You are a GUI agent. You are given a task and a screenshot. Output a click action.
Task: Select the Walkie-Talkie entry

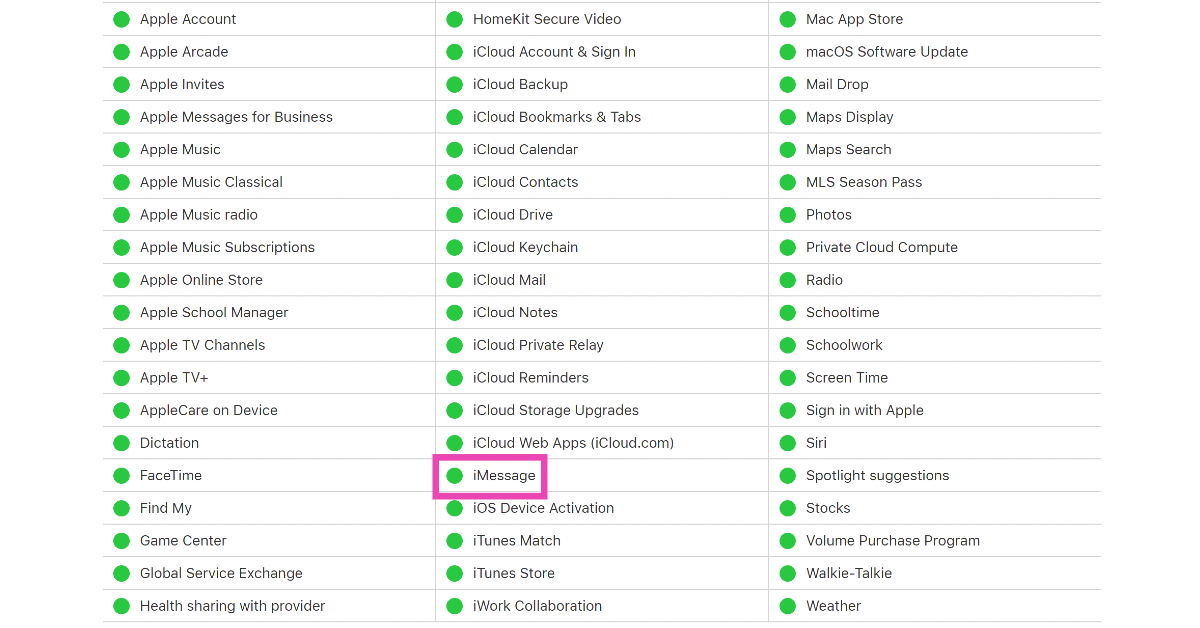pos(849,574)
